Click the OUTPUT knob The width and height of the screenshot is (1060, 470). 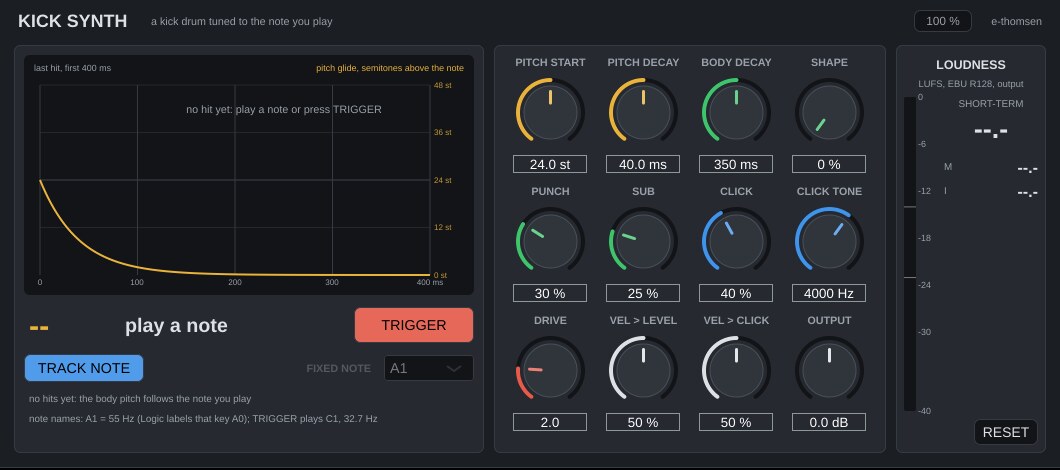pos(829,370)
